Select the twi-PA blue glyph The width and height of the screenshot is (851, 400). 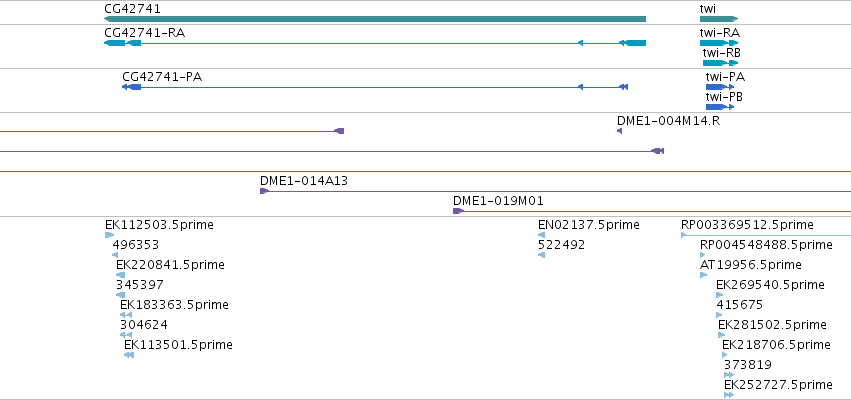click(x=720, y=87)
